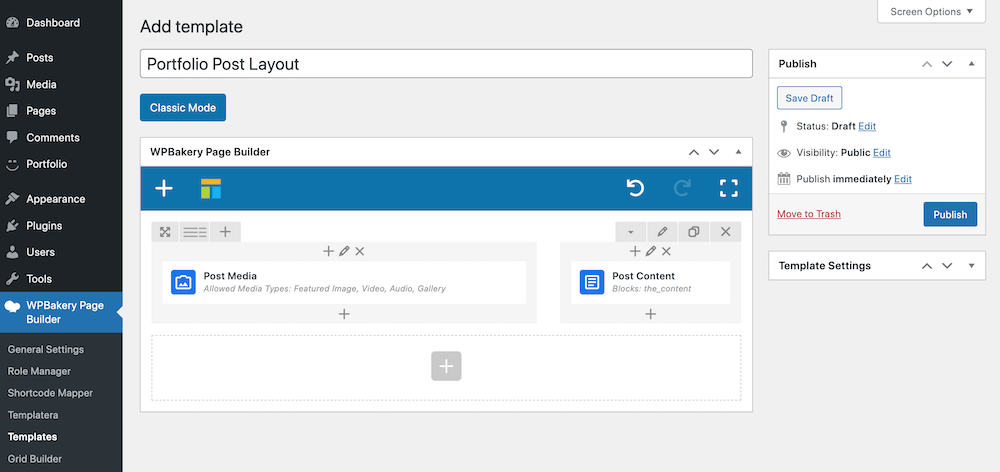
Task: Click the grayed Redo arrow icon
Action: [682, 188]
